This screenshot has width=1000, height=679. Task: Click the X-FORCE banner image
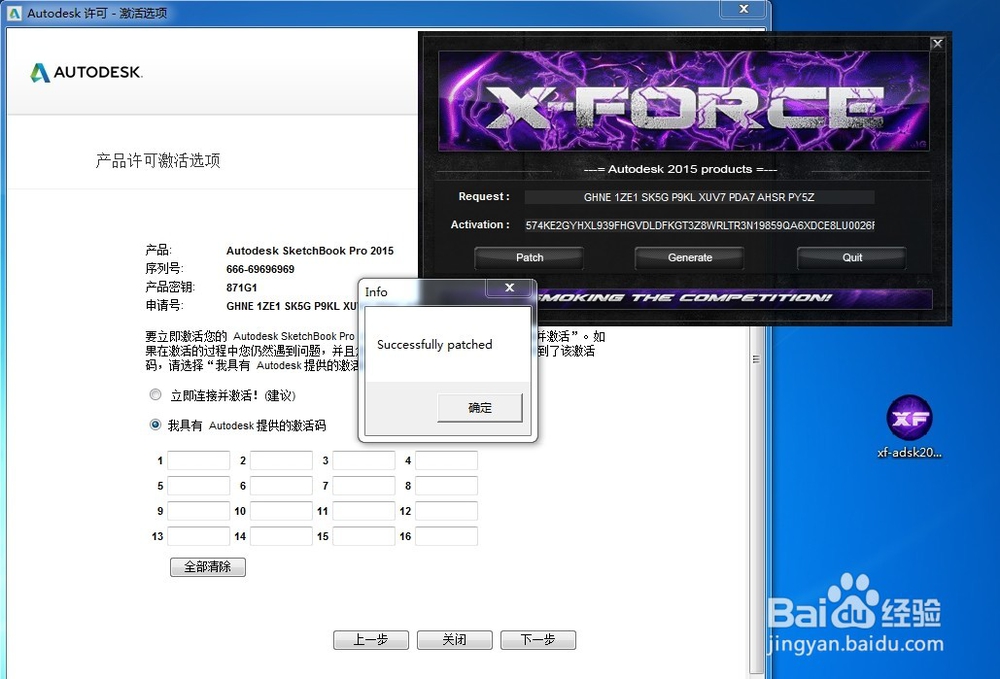click(683, 101)
